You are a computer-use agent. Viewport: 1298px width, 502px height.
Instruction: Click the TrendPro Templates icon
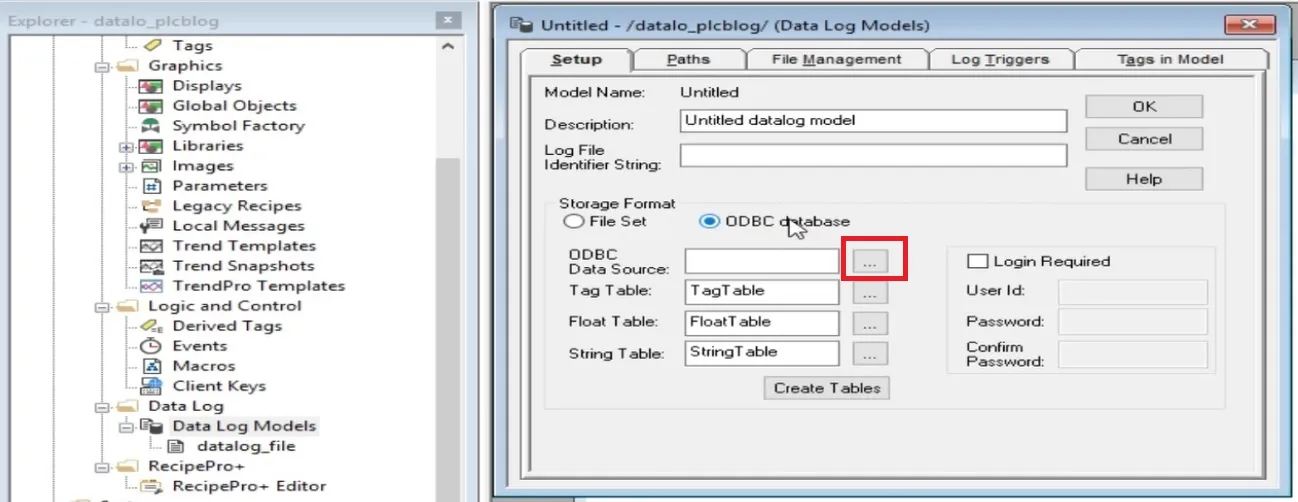tap(152, 286)
